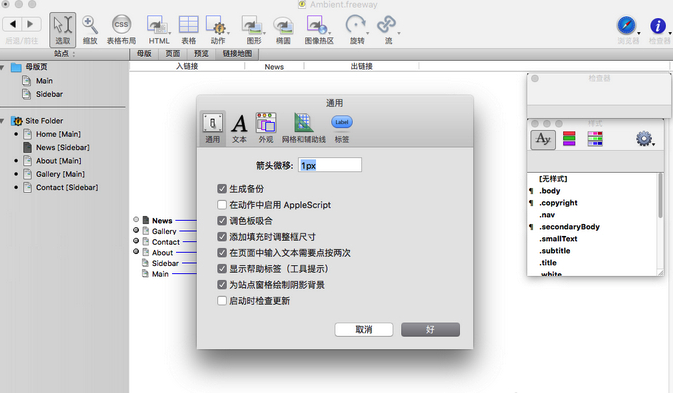Select the .copyright style
The image size is (673, 393).
point(558,203)
